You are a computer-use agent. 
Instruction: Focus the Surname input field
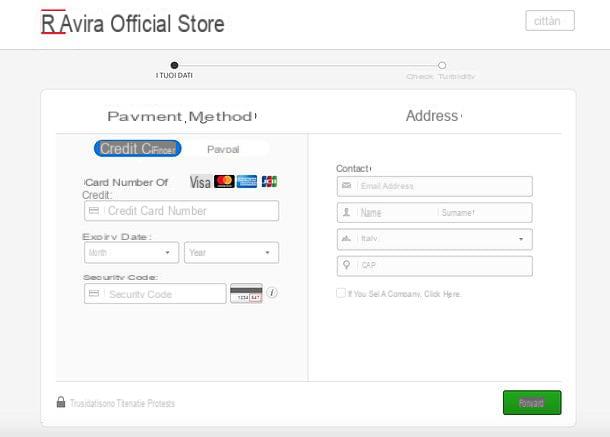pyautogui.click(x=485, y=212)
